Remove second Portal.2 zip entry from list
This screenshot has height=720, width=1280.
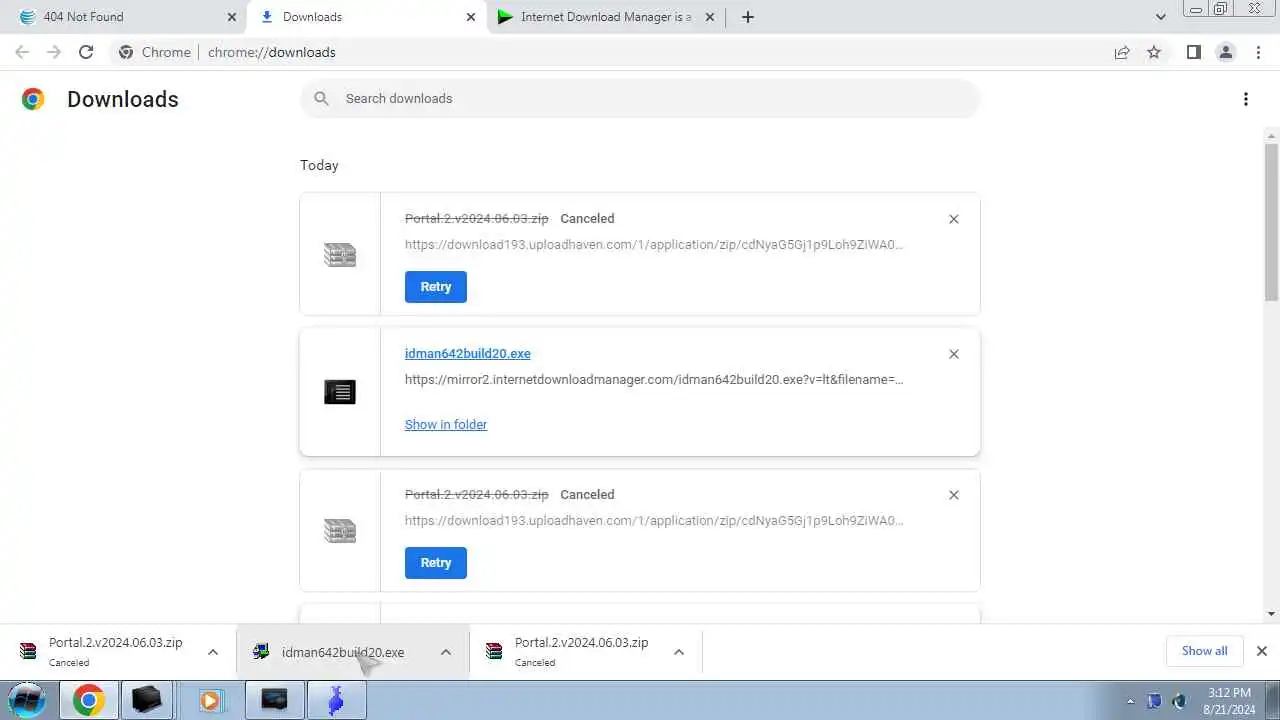point(954,495)
